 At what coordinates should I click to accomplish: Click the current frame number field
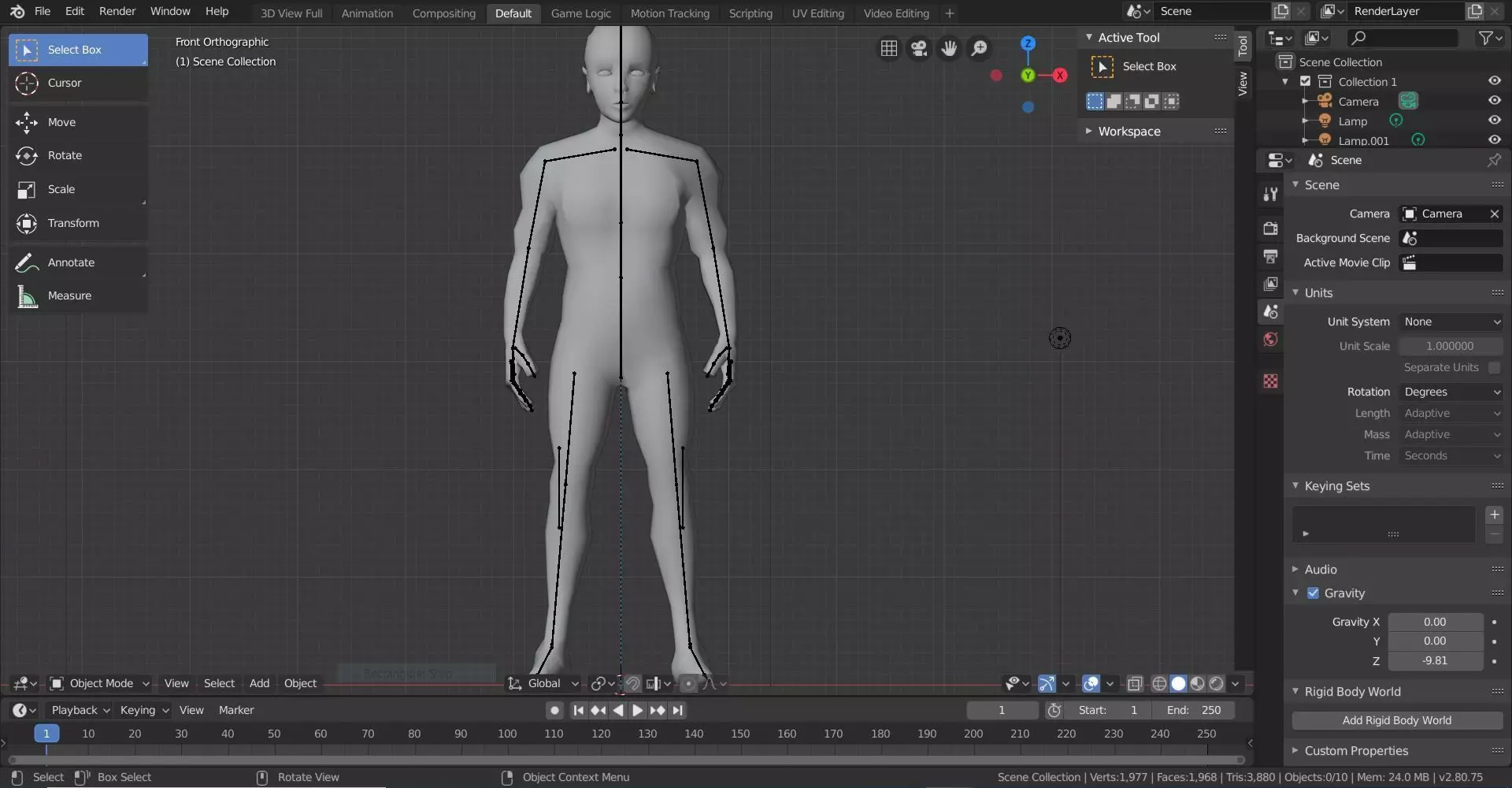[1002, 711]
